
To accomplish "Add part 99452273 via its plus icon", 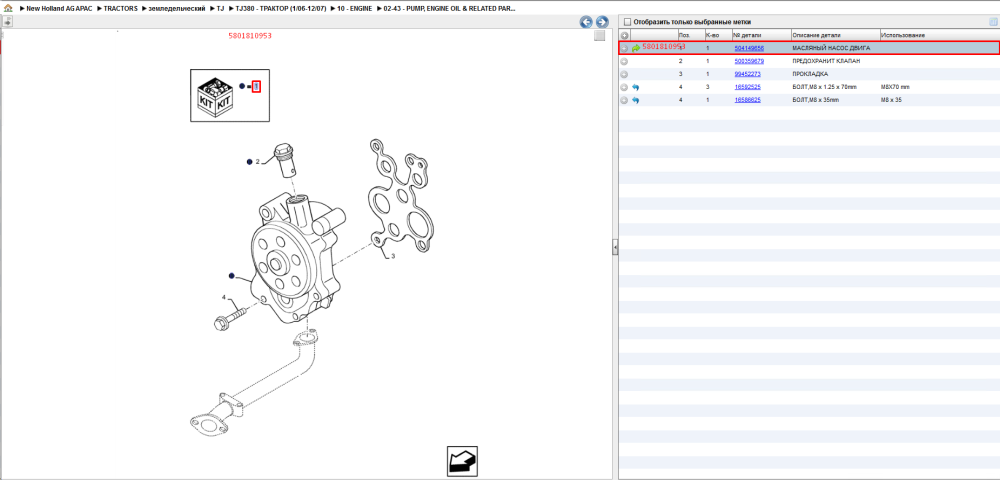I will pyautogui.click(x=624, y=74).
